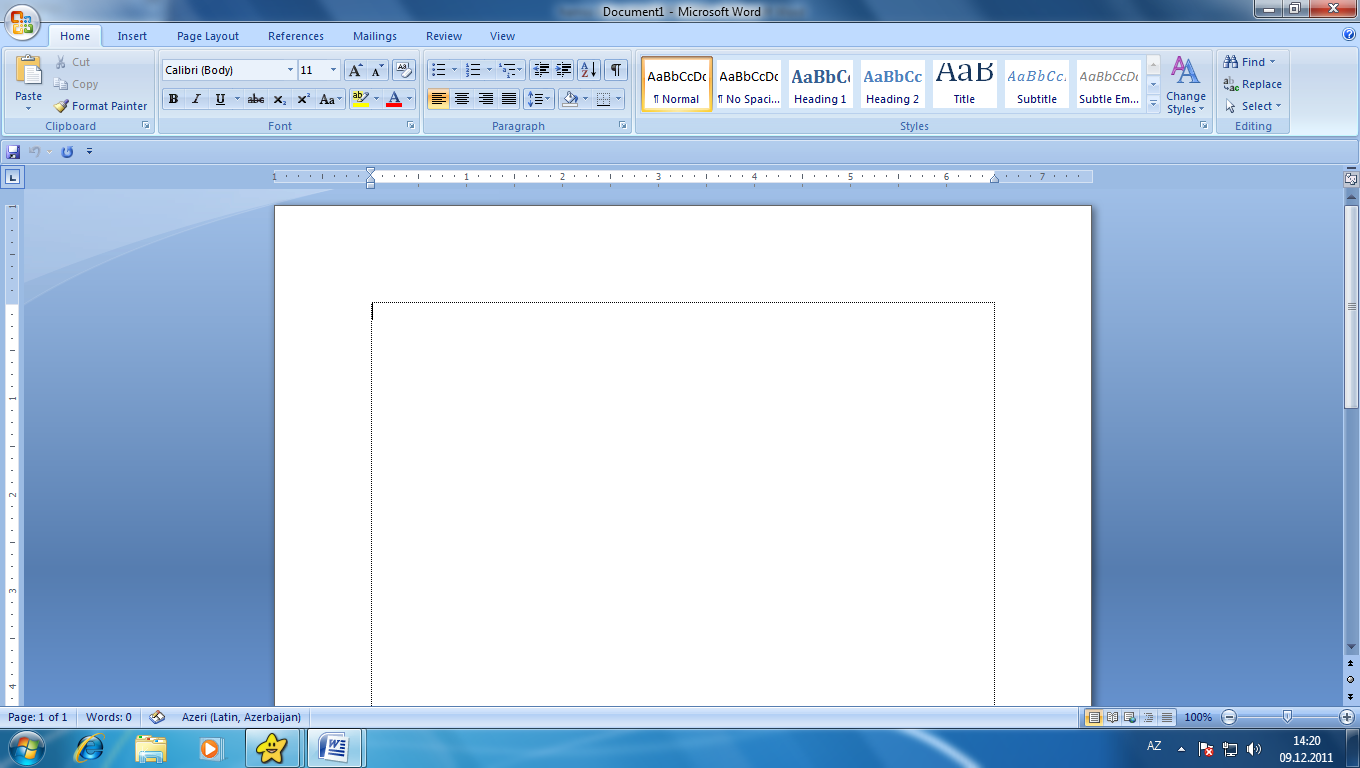
Task: Click the Multilevel List icon
Action: pyautogui.click(x=508, y=70)
